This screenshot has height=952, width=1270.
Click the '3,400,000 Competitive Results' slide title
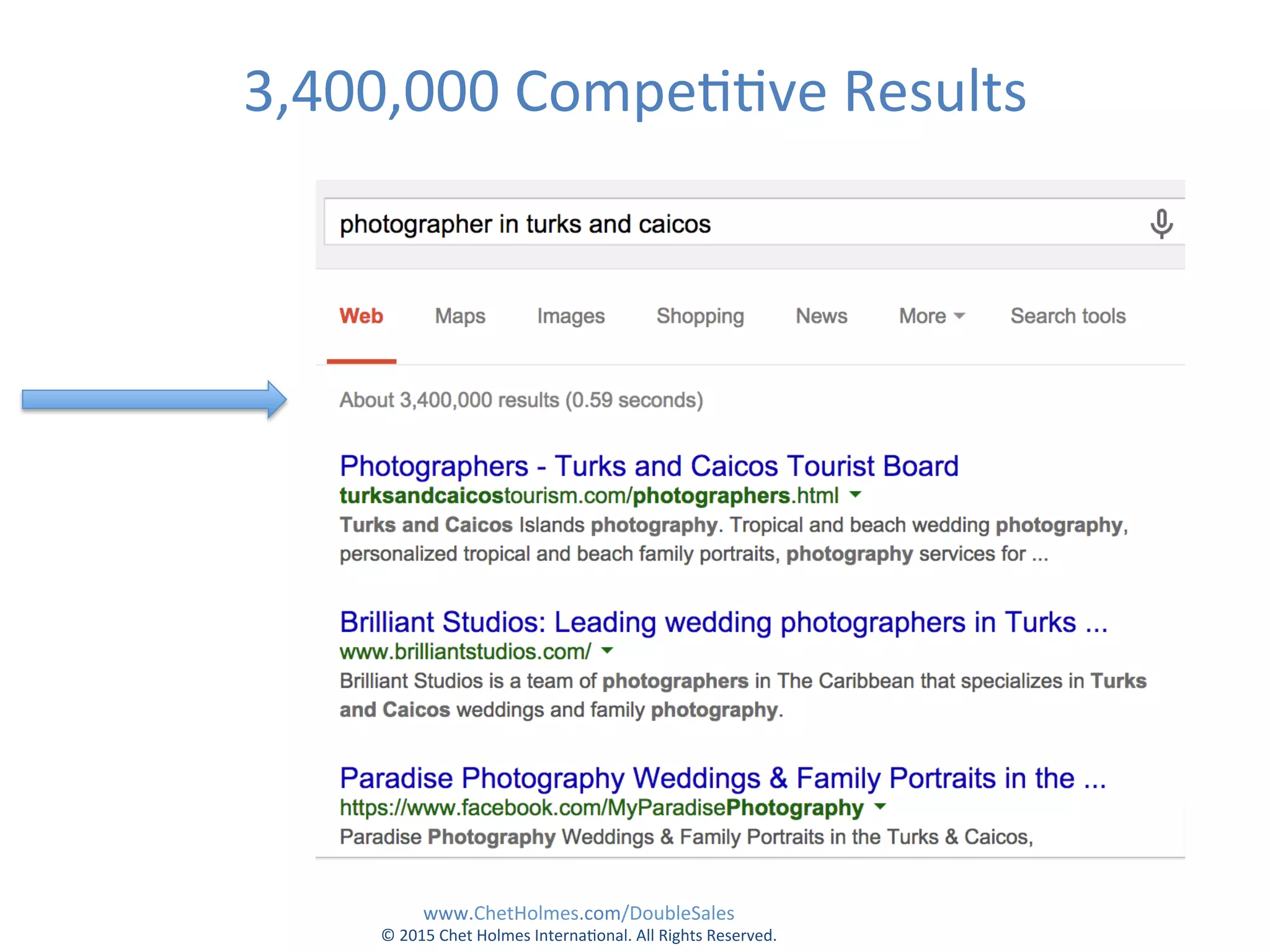coord(635,91)
